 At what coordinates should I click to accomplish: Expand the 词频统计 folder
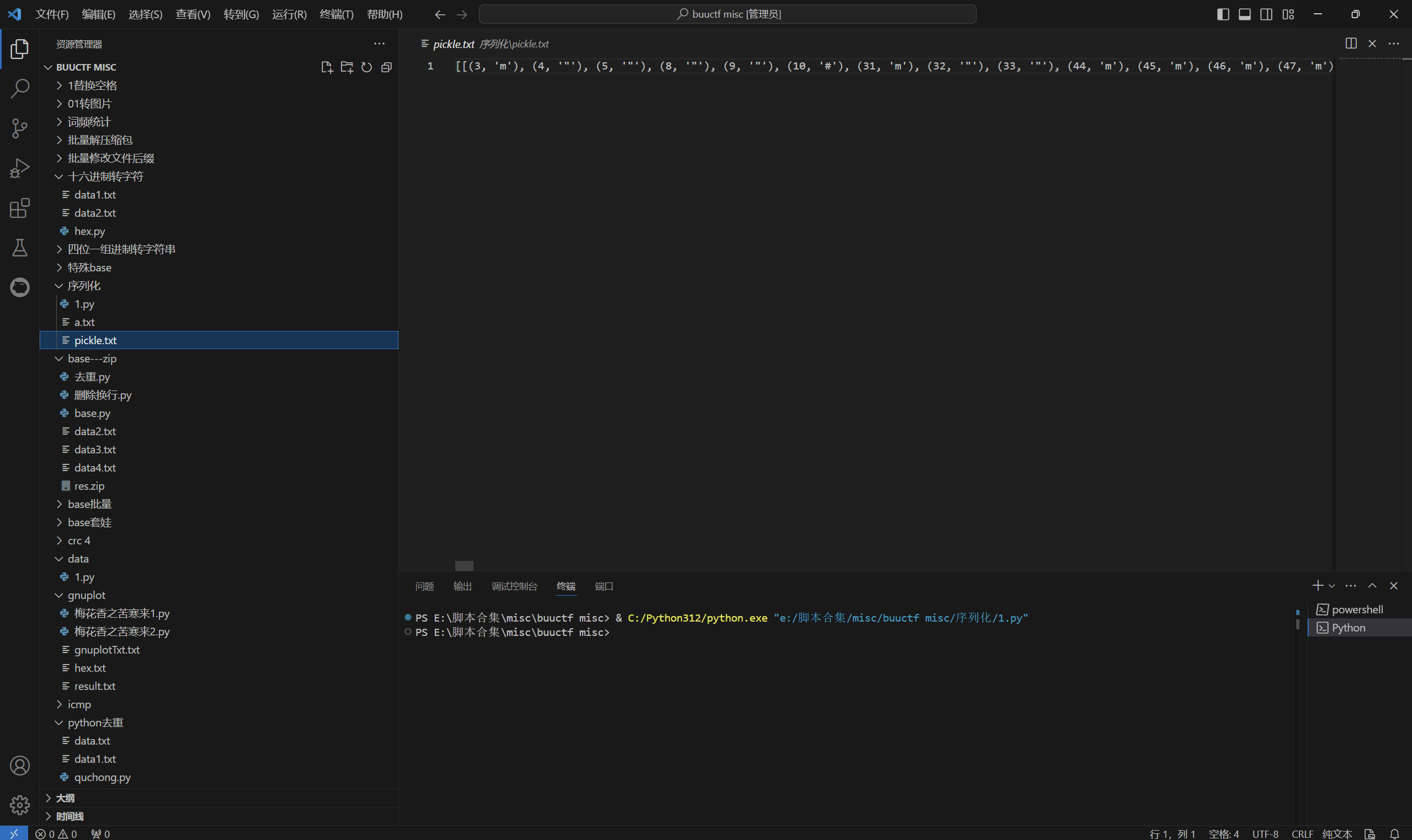219,122
